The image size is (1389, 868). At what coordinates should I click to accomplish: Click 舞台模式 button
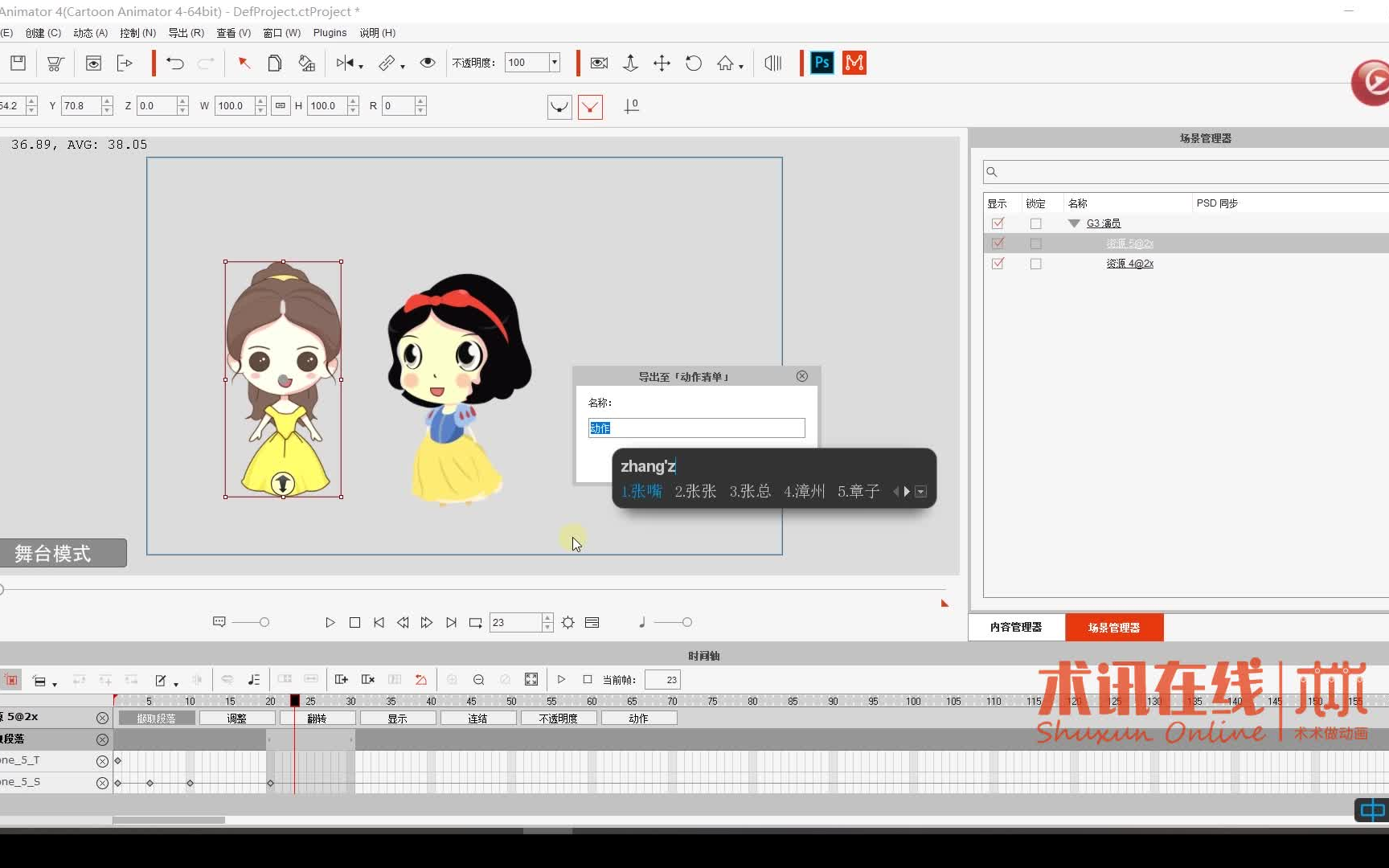coord(63,553)
